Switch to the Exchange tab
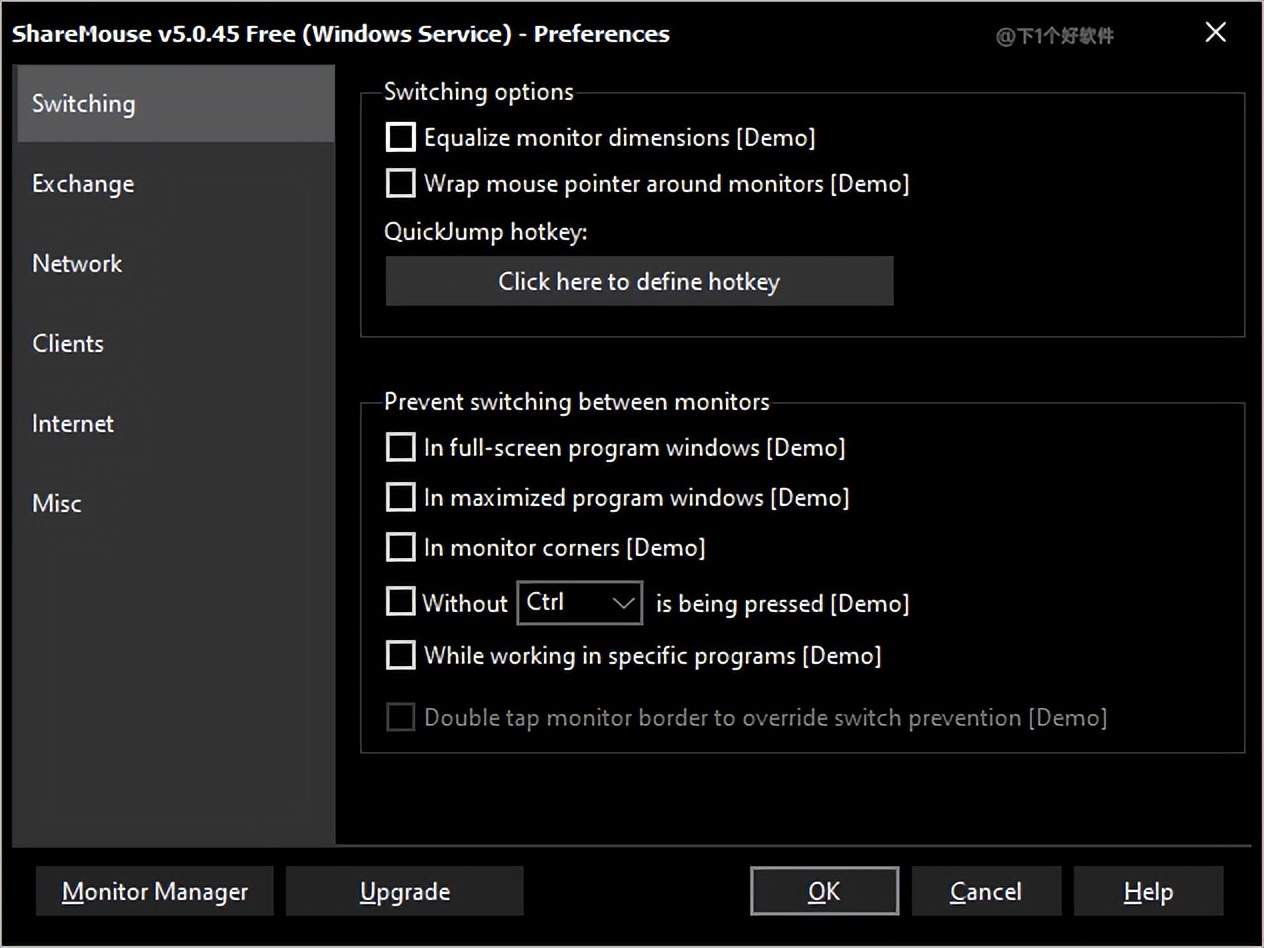The image size is (1264, 948). point(83,184)
